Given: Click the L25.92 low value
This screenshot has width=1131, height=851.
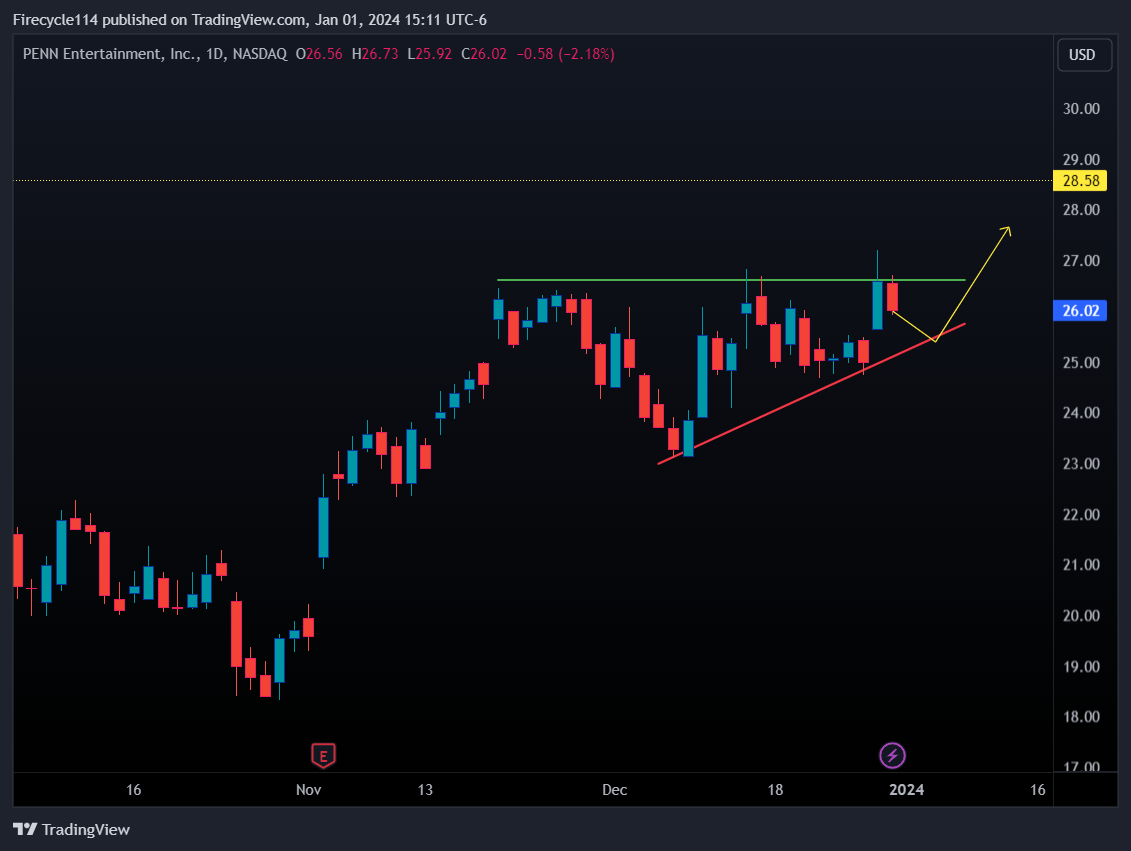Looking at the screenshot, I should [x=430, y=54].
